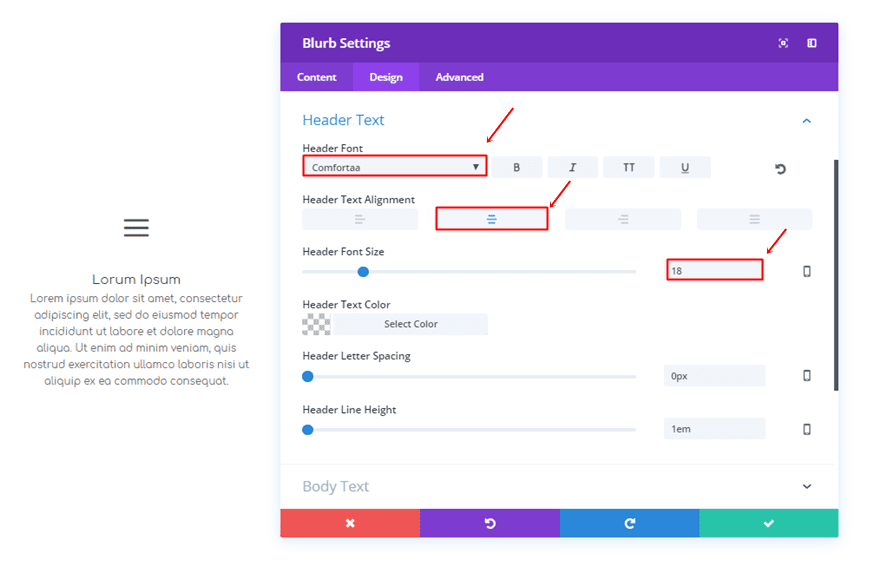Toggle underline header font style
Viewport: 880px width, 573px height.
[685, 167]
